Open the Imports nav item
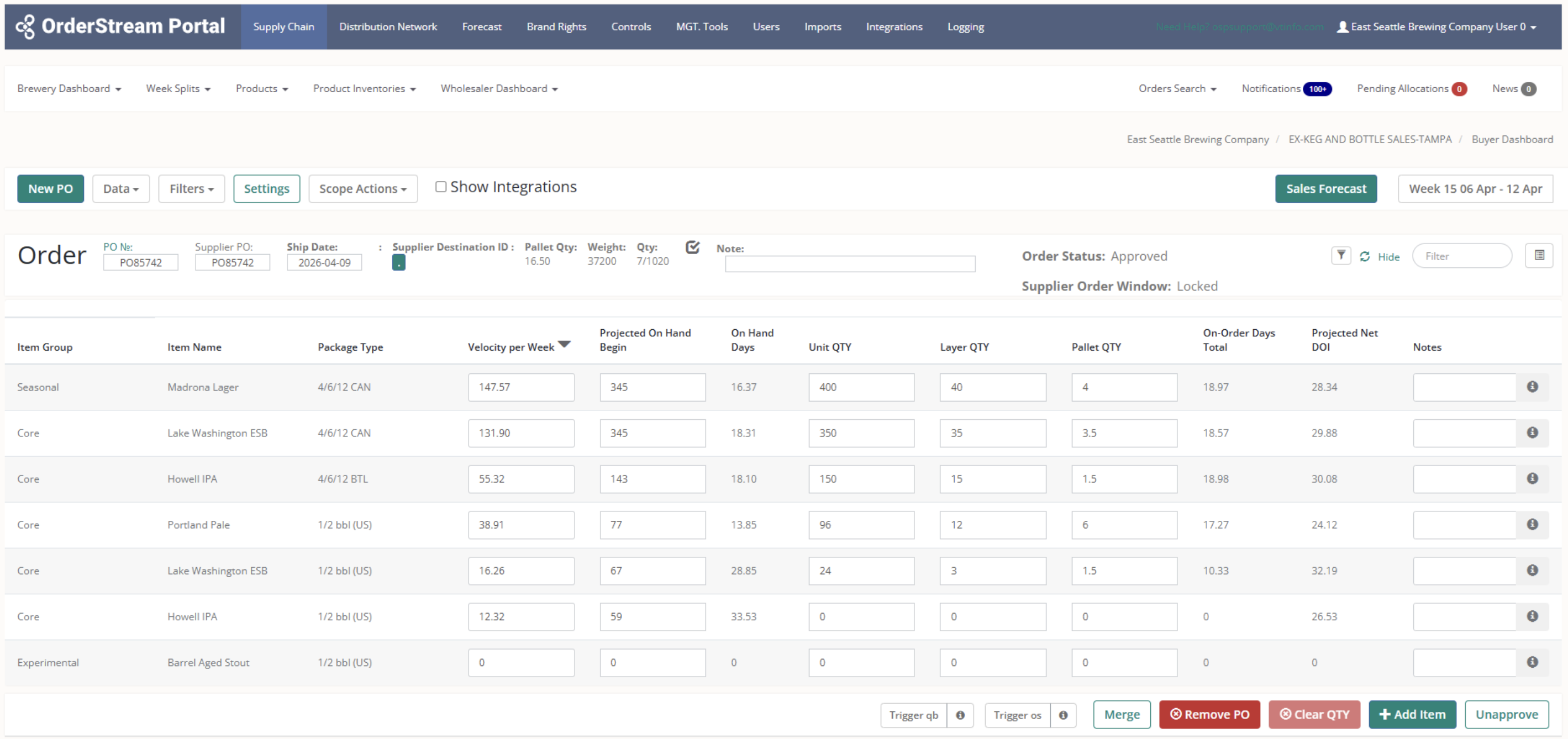Screen dimensions: 1568x739 tap(822, 27)
